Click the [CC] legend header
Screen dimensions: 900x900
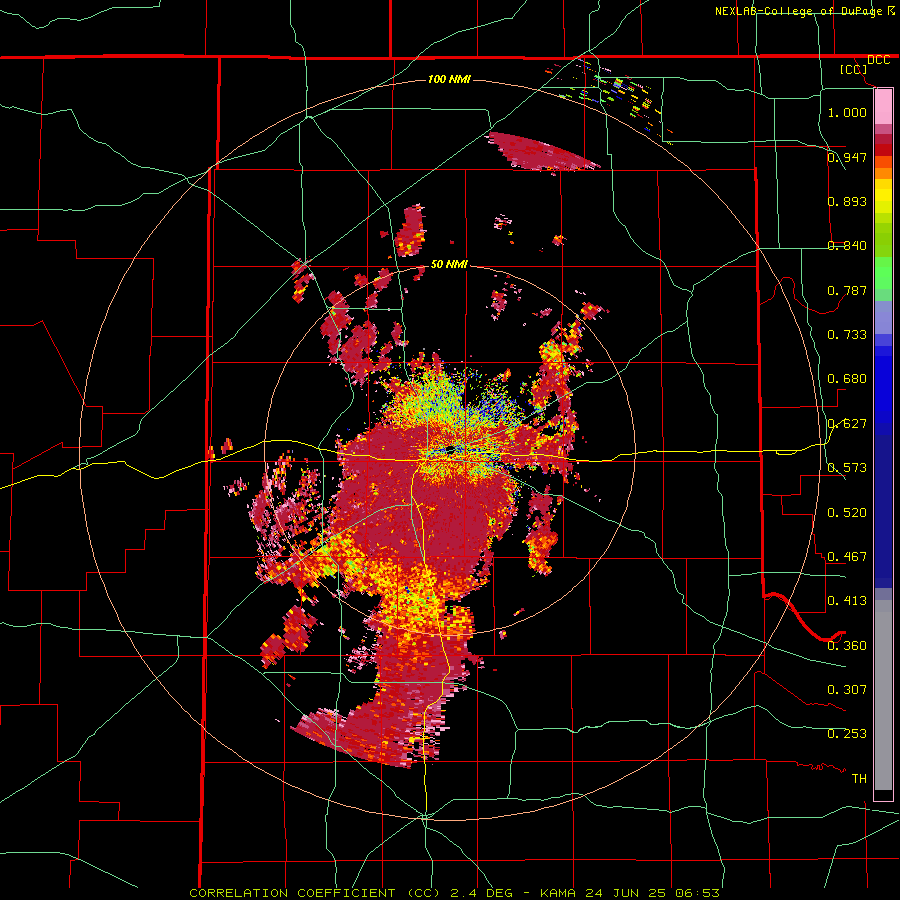click(854, 69)
